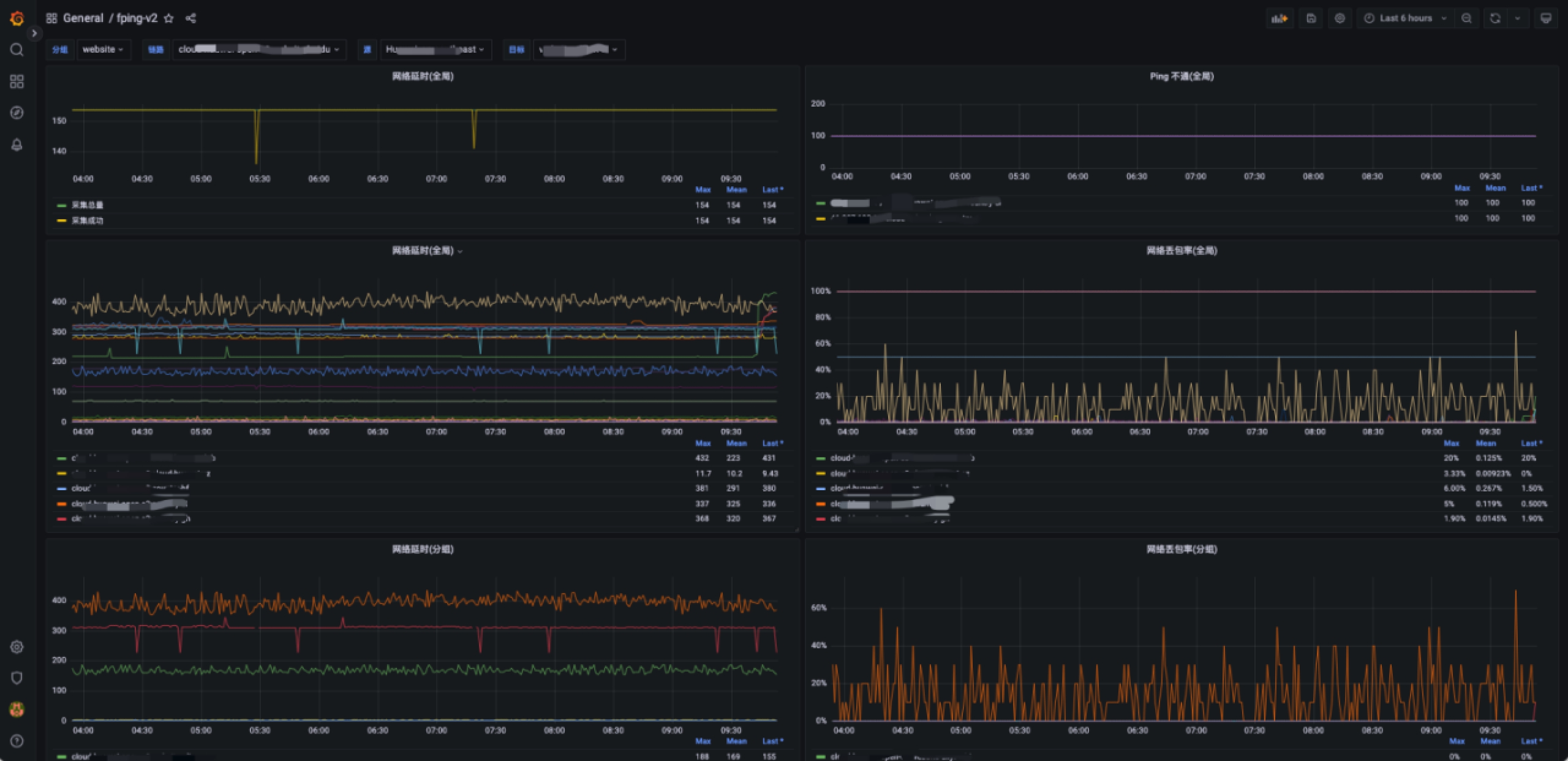Open Explore from the sidebar compass
The width and height of the screenshot is (1568, 761).
click(x=17, y=113)
